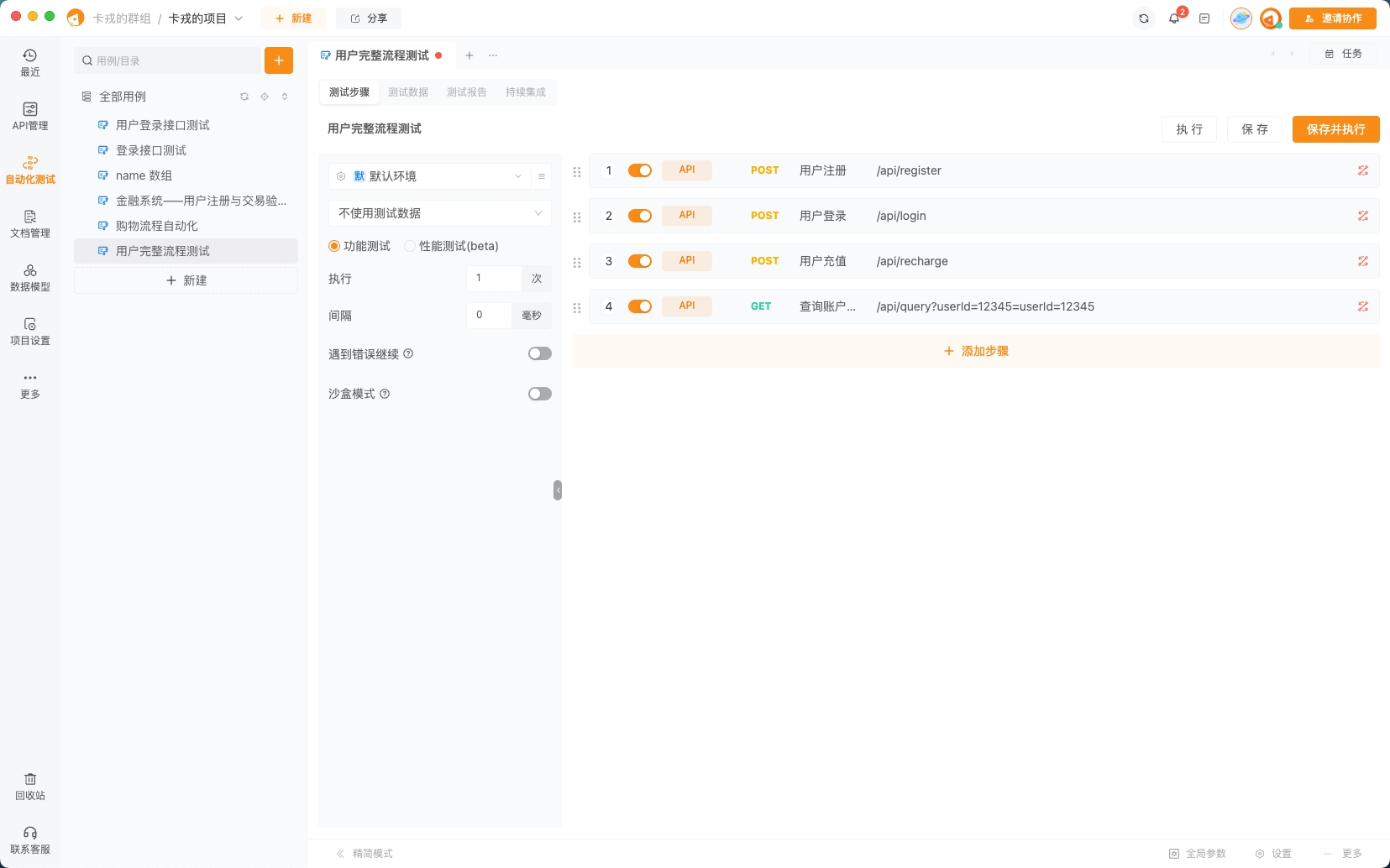Click the action icon on 用户登录 step
The height and width of the screenshot is (868, 1390).
[1363, 216]
